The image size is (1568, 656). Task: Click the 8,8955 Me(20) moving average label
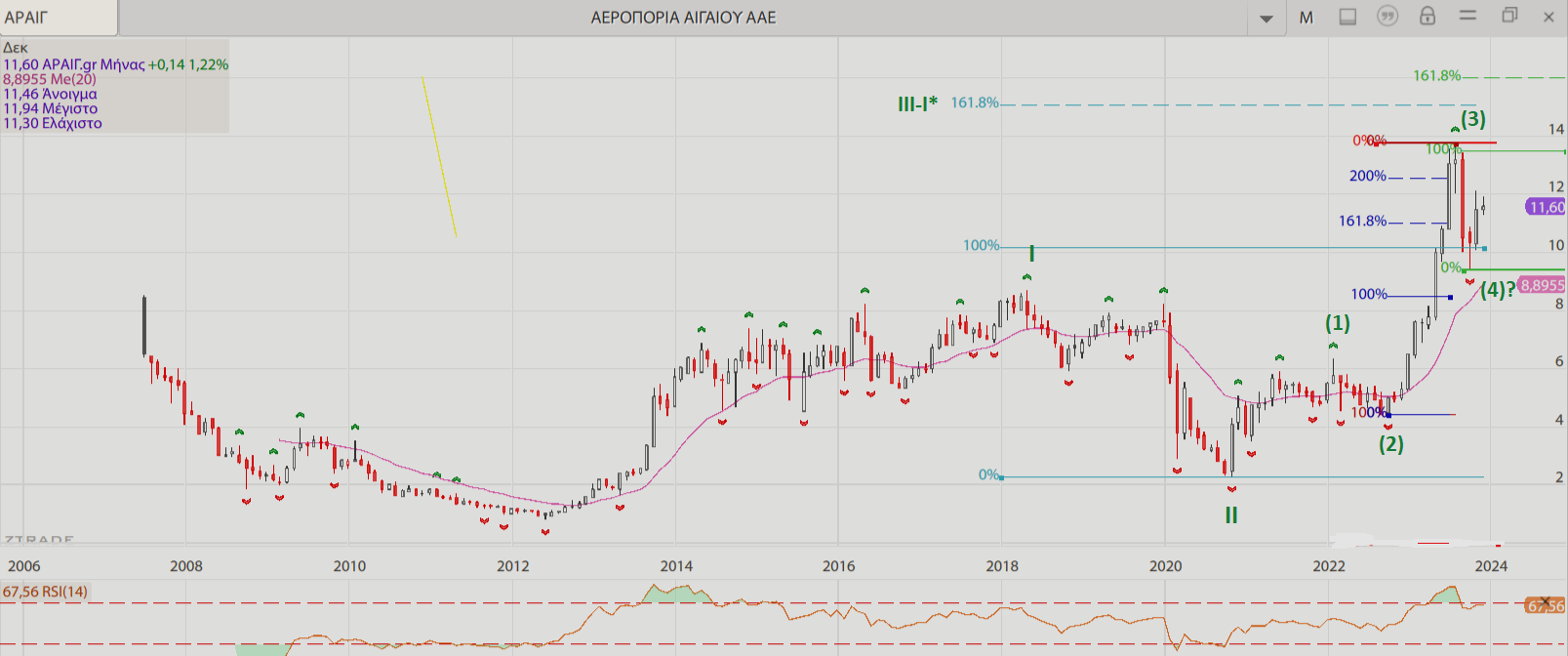[x=50, y=79]
